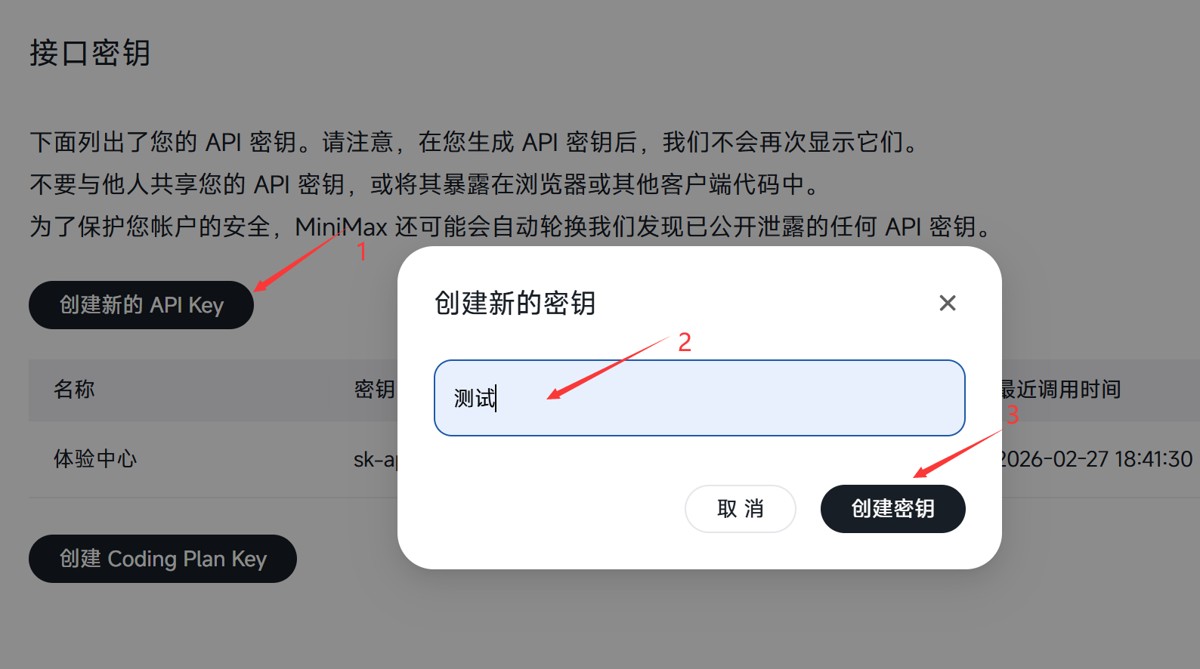
Task: Click the 创建 Coding Plan Key button
Action: tap(163, 559)
